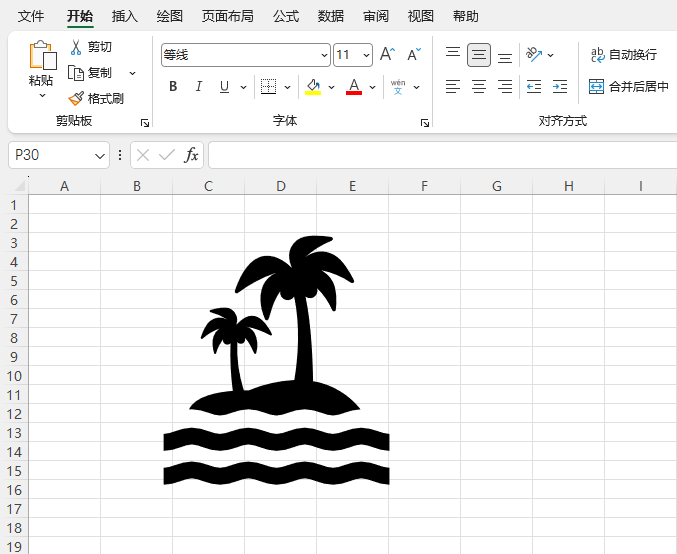Click into the formula bar field
This screenshot has height=554, width=677.
(443, 155)
